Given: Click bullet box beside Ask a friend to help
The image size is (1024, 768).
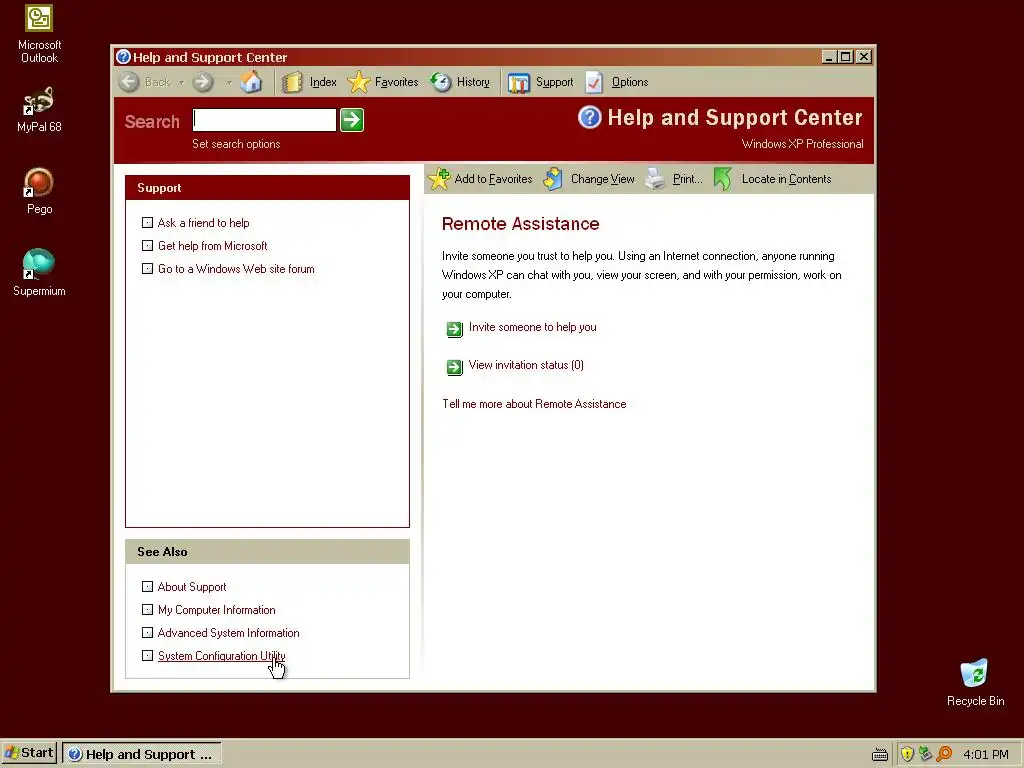Looking at the screenshot, I should pyautogui.click(x=148, y=223).
